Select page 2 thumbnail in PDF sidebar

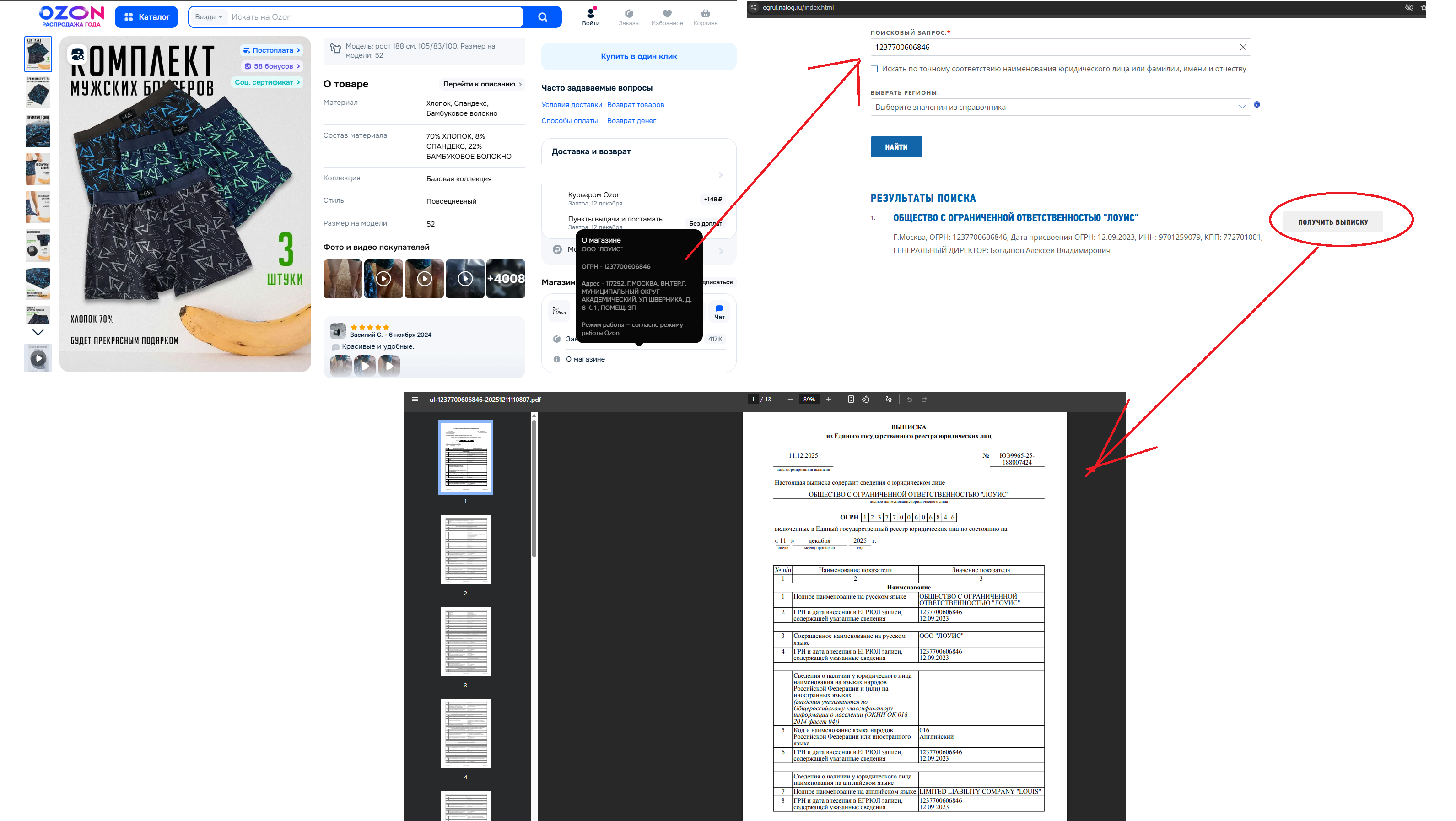[465, 550]
